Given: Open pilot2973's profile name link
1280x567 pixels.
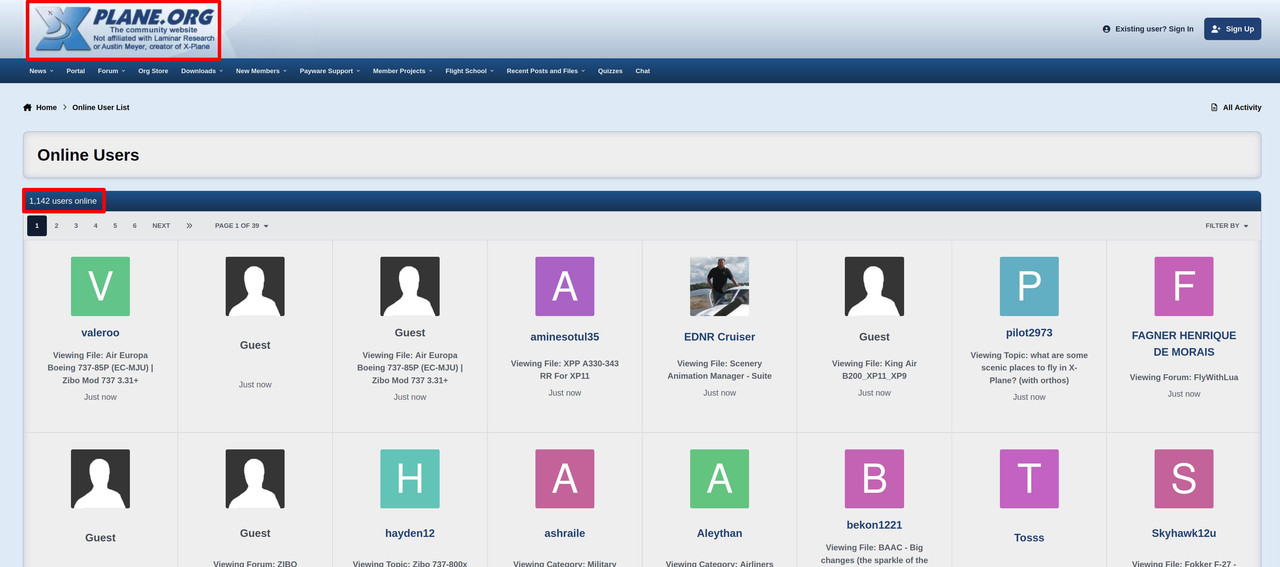Looking at the screenshot, I should [x=1029, y=333].
